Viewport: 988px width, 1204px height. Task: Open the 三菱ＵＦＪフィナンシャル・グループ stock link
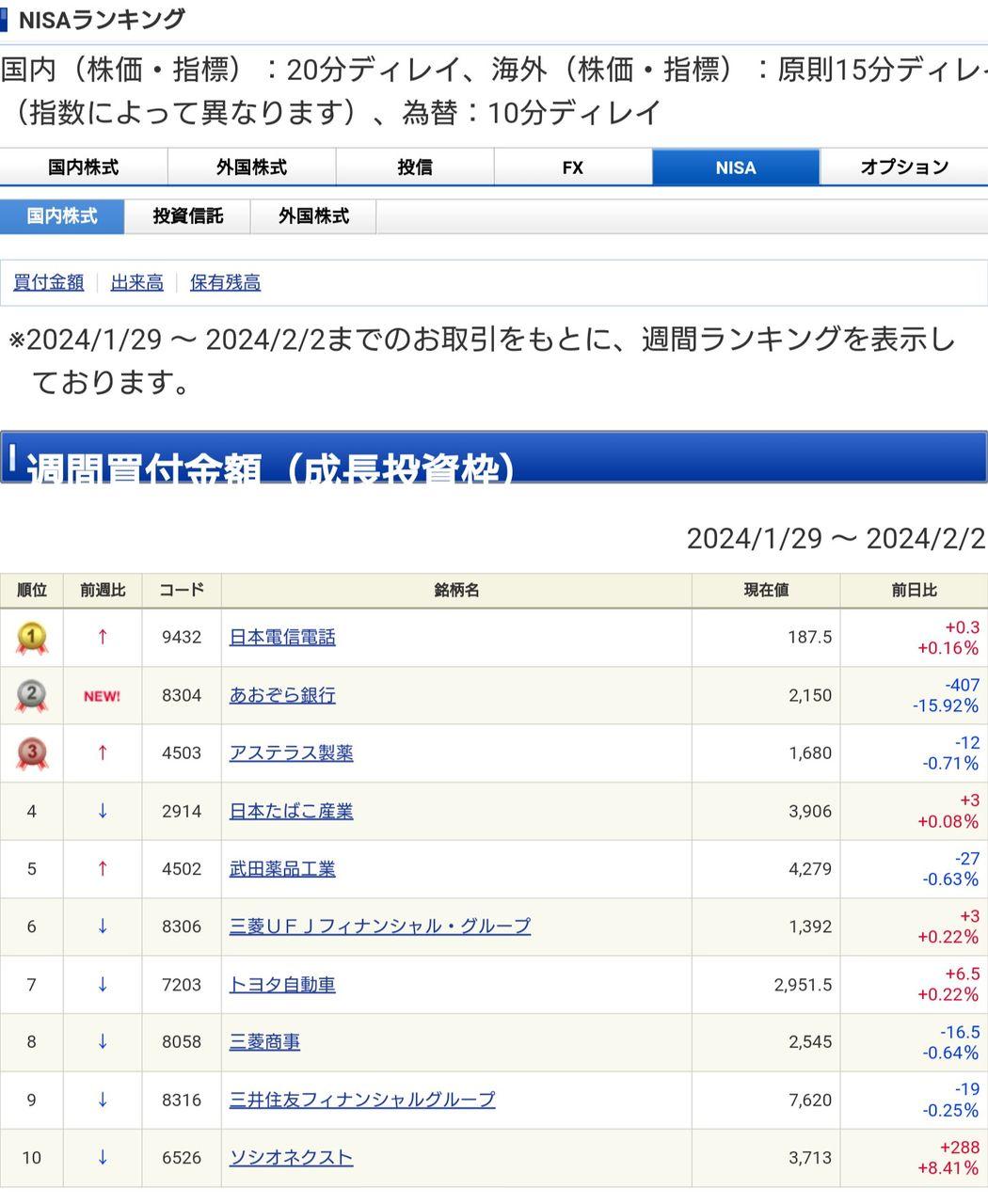(378, 926)
